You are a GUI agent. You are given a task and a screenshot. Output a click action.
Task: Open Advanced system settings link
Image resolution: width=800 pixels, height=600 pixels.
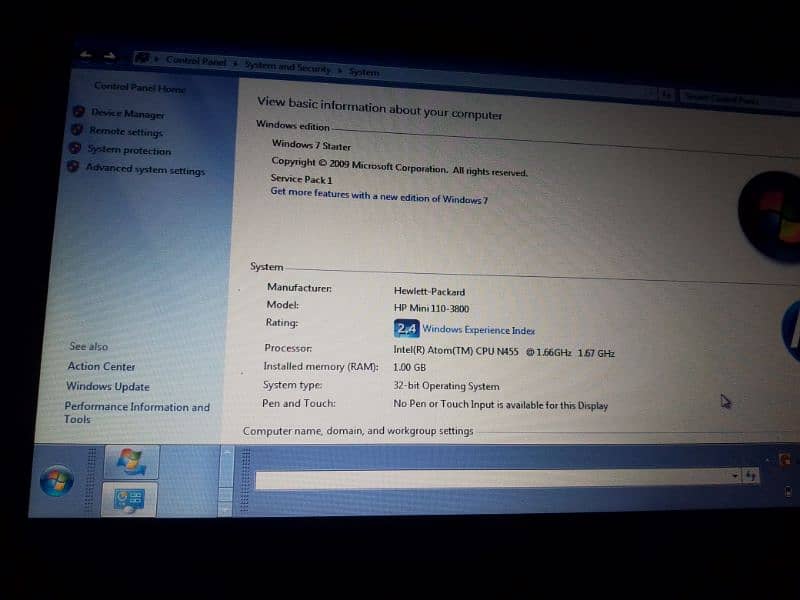click(145, 170)
